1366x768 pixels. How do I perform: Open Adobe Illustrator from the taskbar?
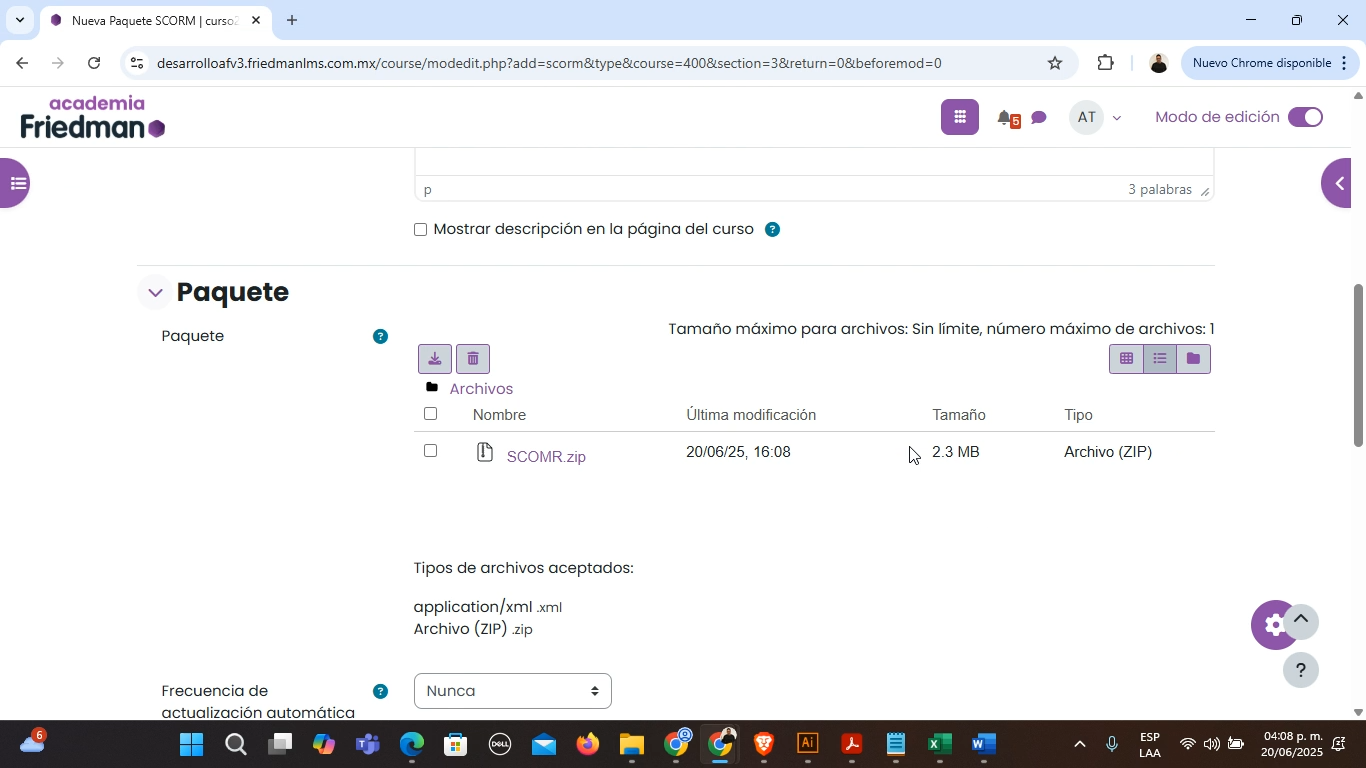[808, 745]
